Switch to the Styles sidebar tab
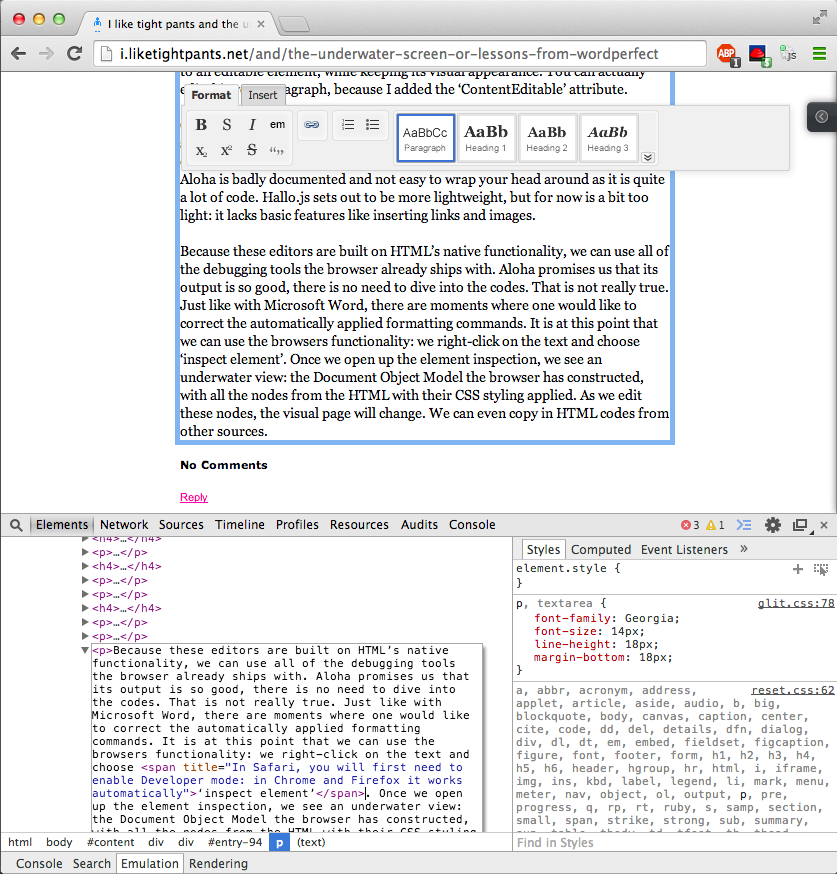The width and height of the screenshot is (837, 874). [543, 550]
